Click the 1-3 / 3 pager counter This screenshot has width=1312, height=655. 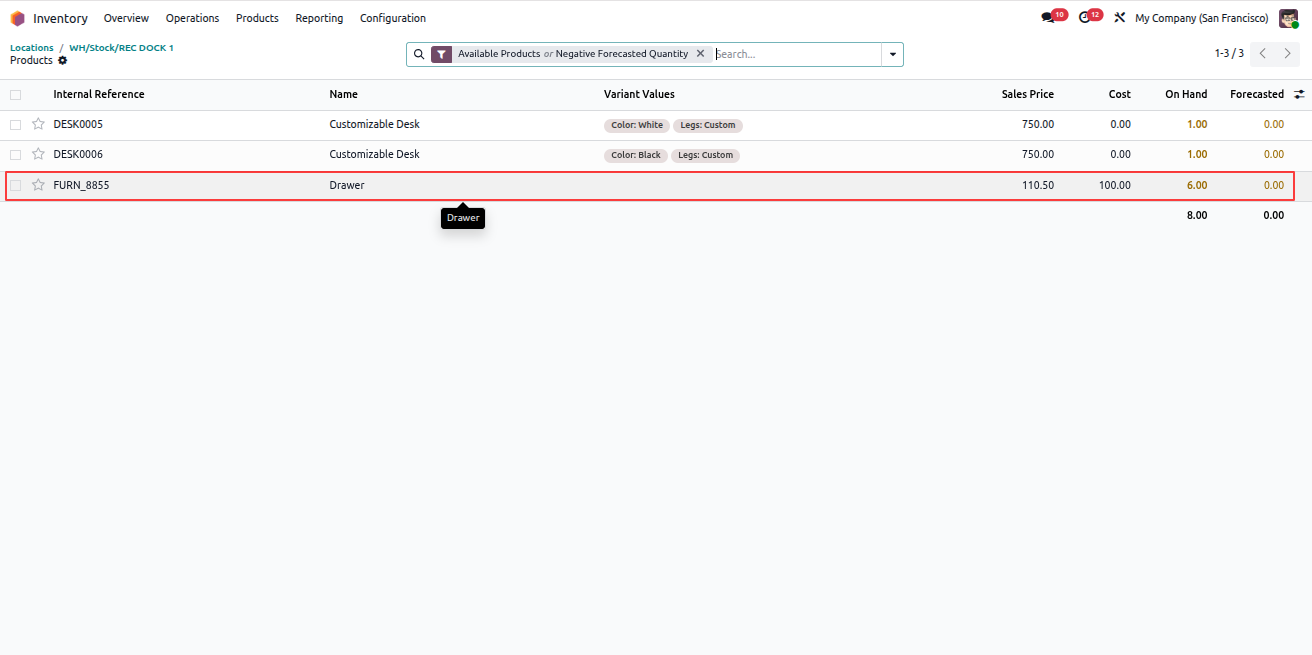click(x=1229, y=54)
